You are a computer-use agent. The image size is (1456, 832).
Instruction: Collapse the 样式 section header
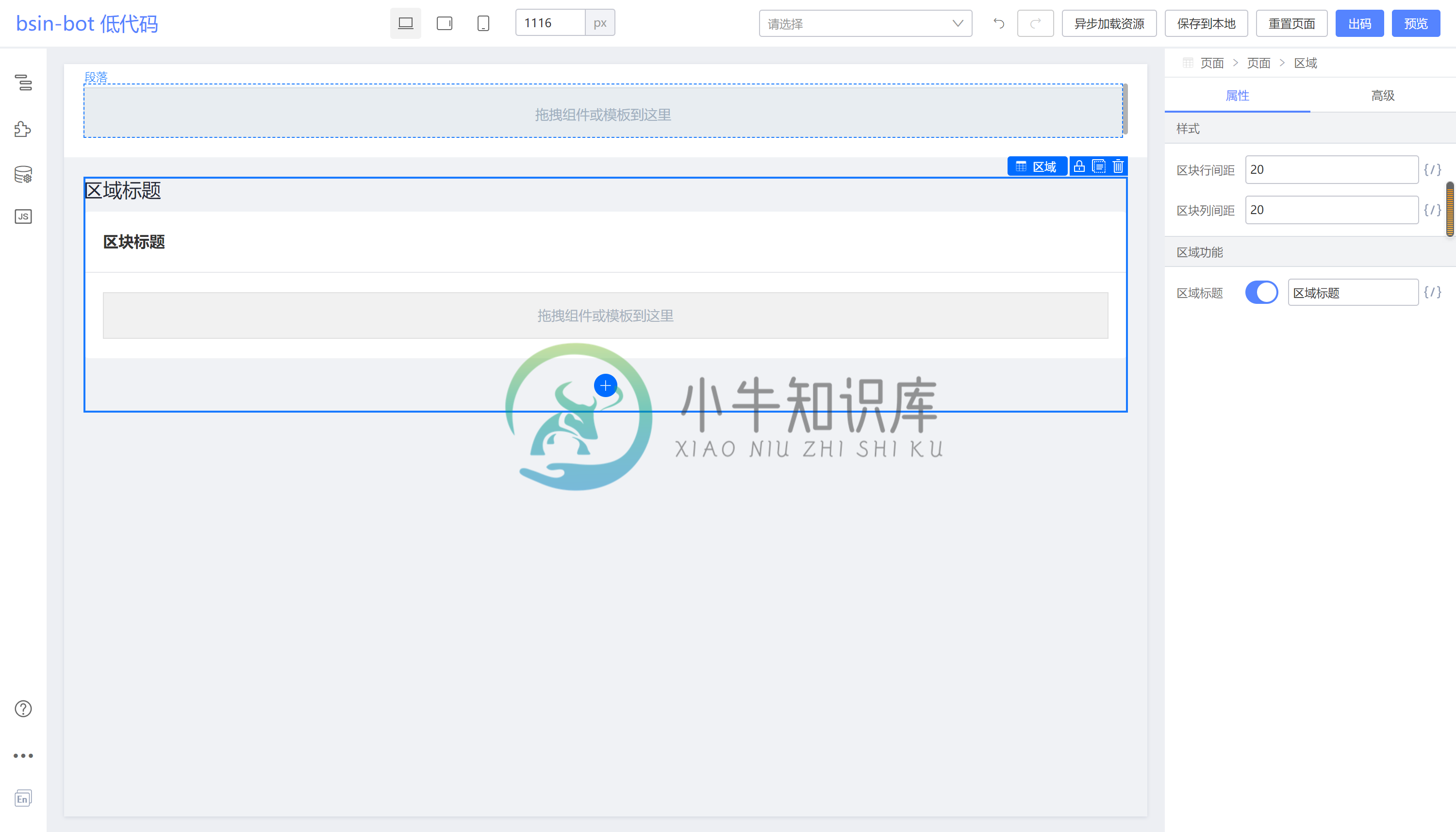coord(1310,129)
